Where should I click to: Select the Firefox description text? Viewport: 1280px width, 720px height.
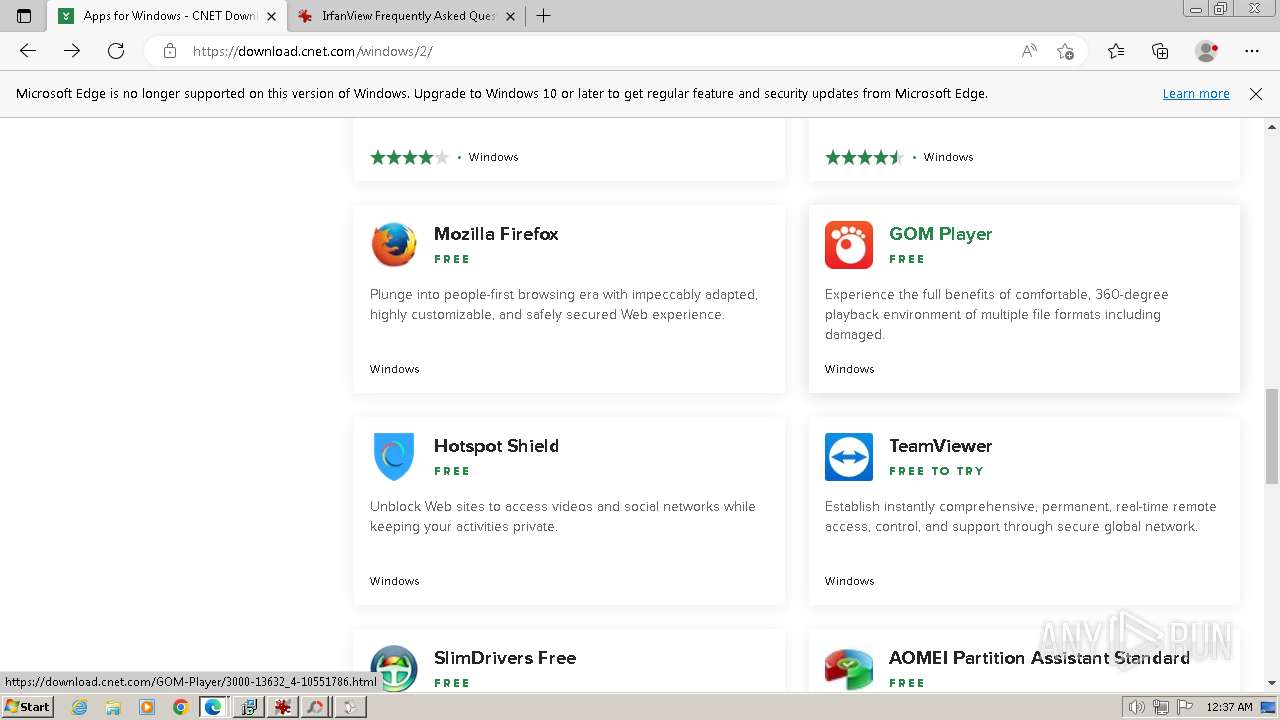pyautogui.click(x=564, y=304)
